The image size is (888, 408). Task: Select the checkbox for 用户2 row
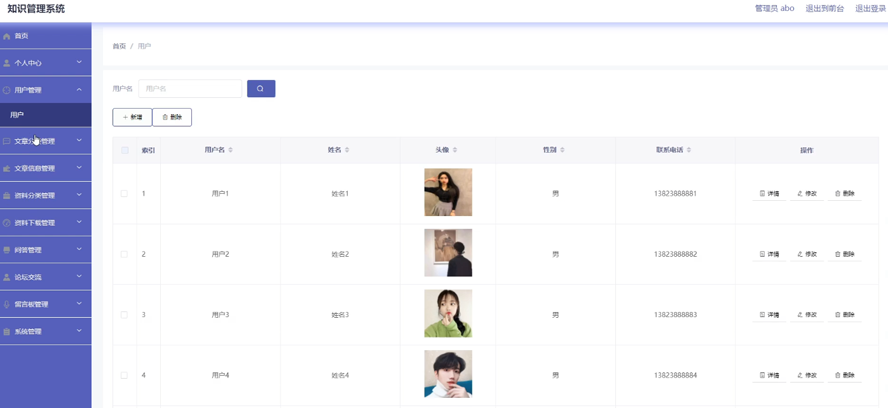click(x=125, y=254)
